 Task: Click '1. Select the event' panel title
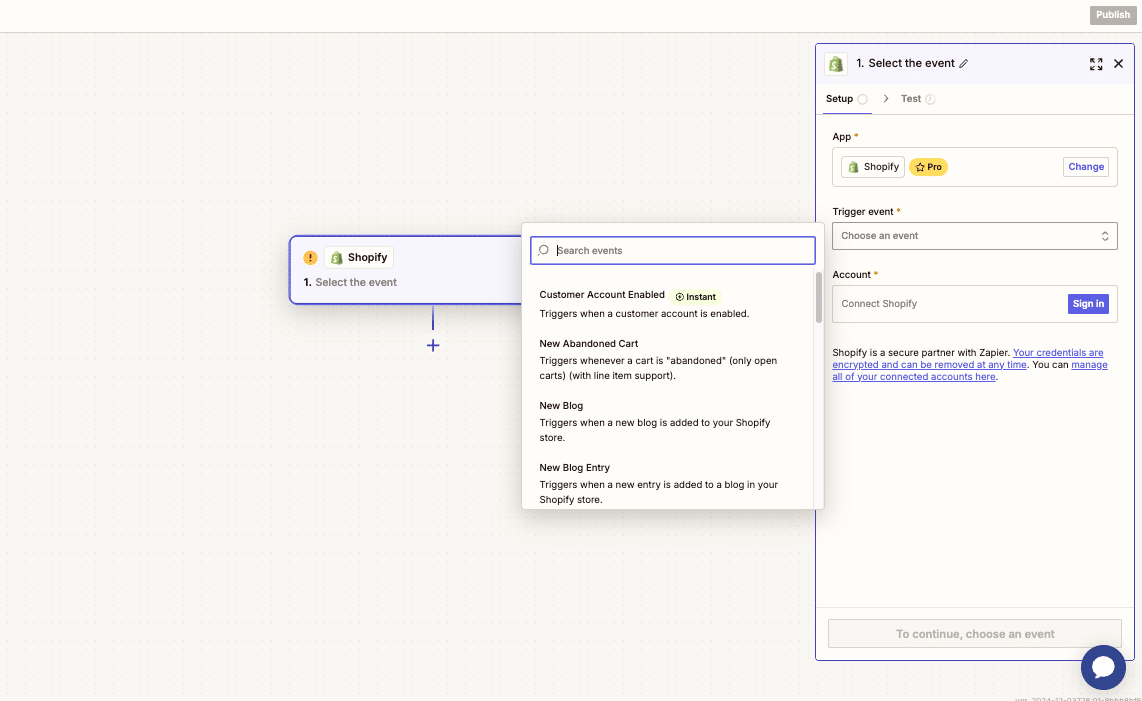[x=905, y=63]
